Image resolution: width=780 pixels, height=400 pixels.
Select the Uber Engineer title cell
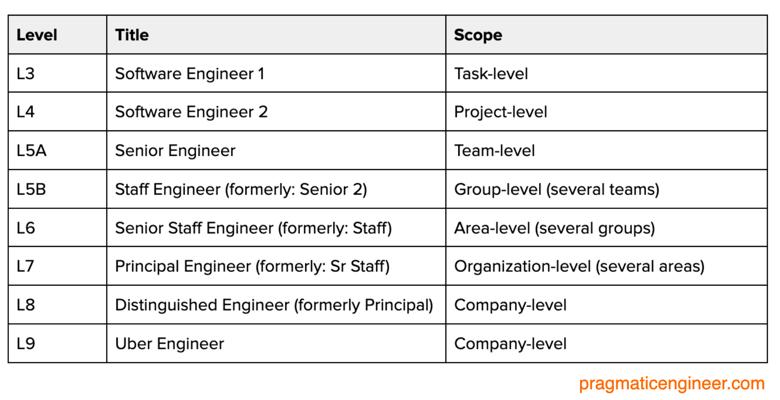pyautogui.click(x=169, y=344)
